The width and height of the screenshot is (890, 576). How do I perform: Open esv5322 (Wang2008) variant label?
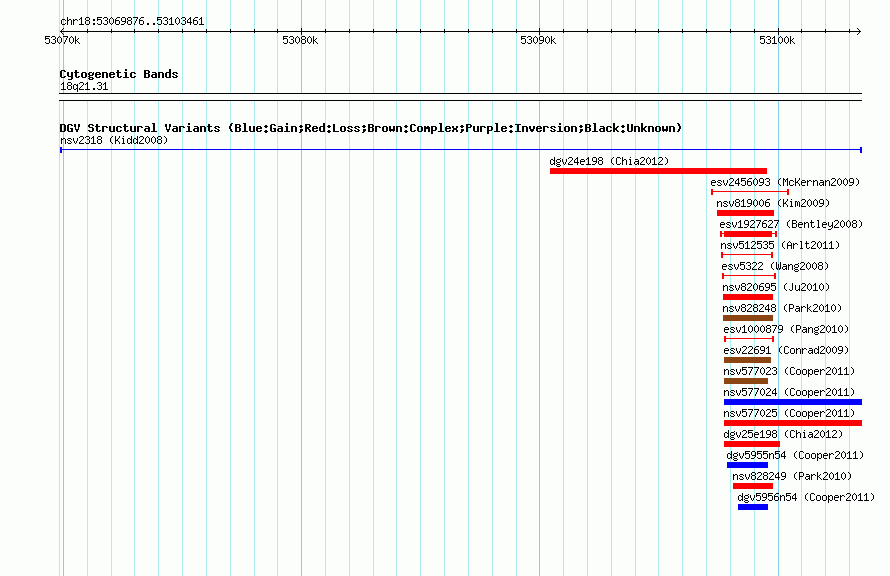775,266
